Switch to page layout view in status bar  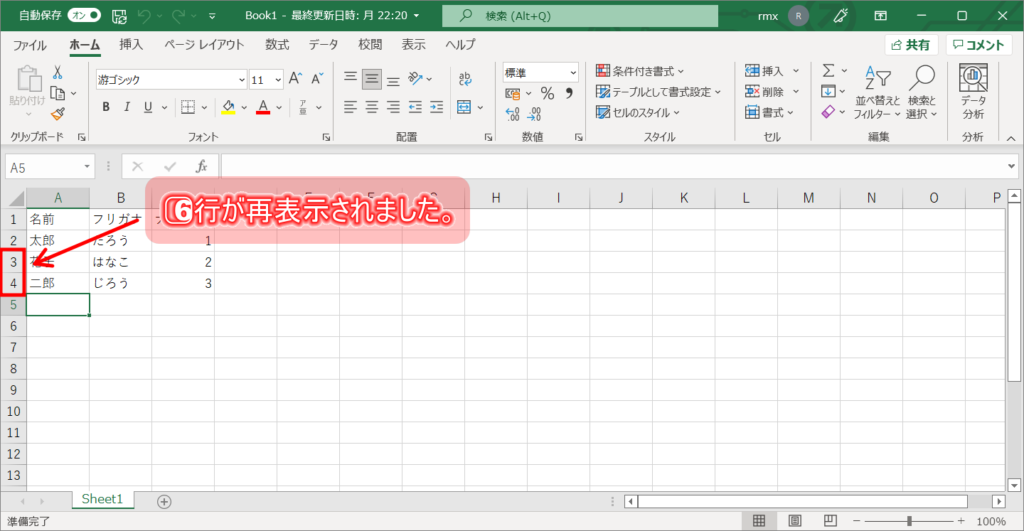click(794, 521)
